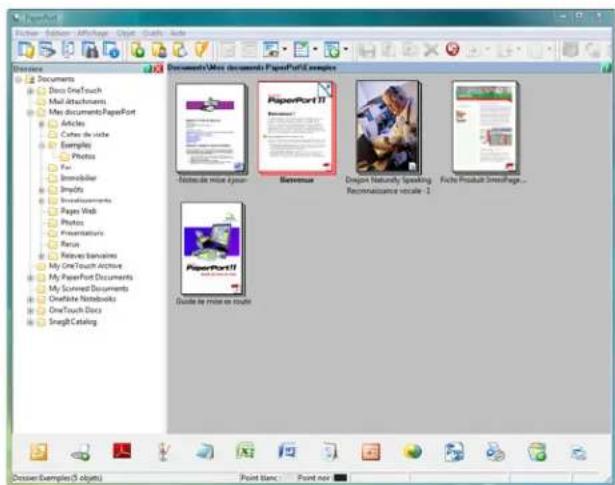The height and width of the screenshot is (485, 615).
Task: Click the first orange send-to bar icon
Action: click(x=39, y=452)
